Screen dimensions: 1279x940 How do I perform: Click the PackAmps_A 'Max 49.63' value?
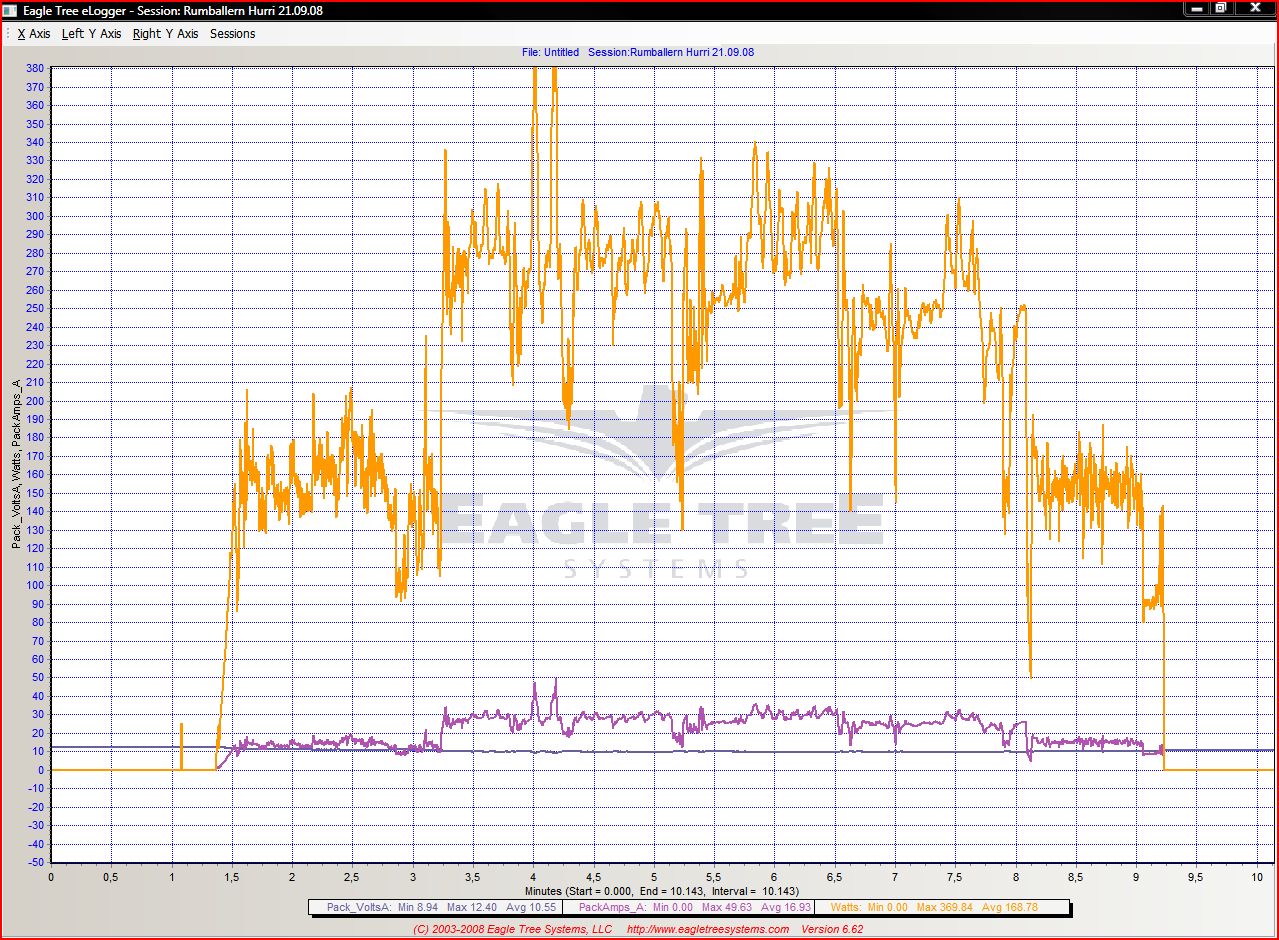[729, 908]
